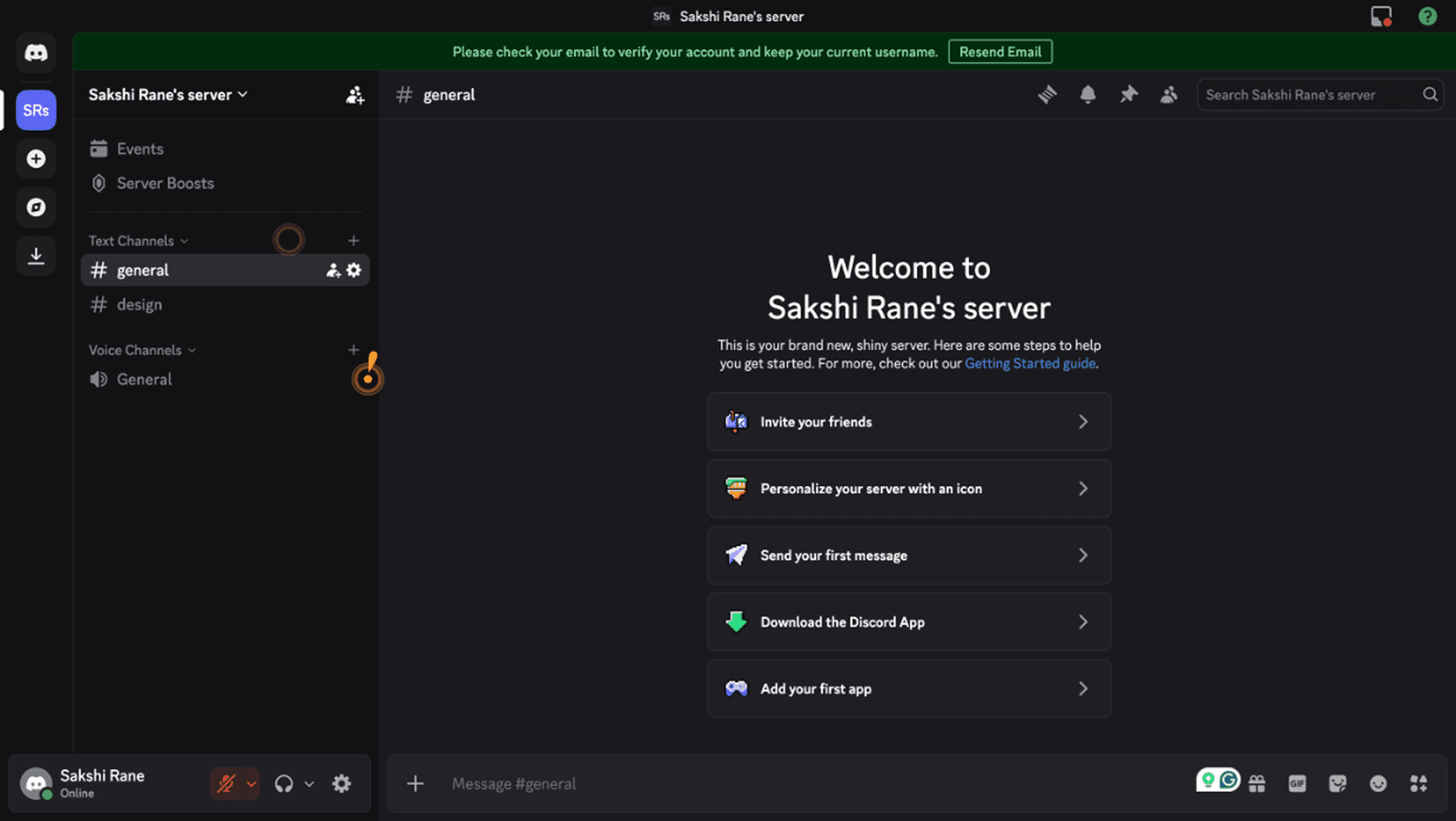Click the Resend Email button
This screenshot has width=1456, height=821.
point(1000,51)
